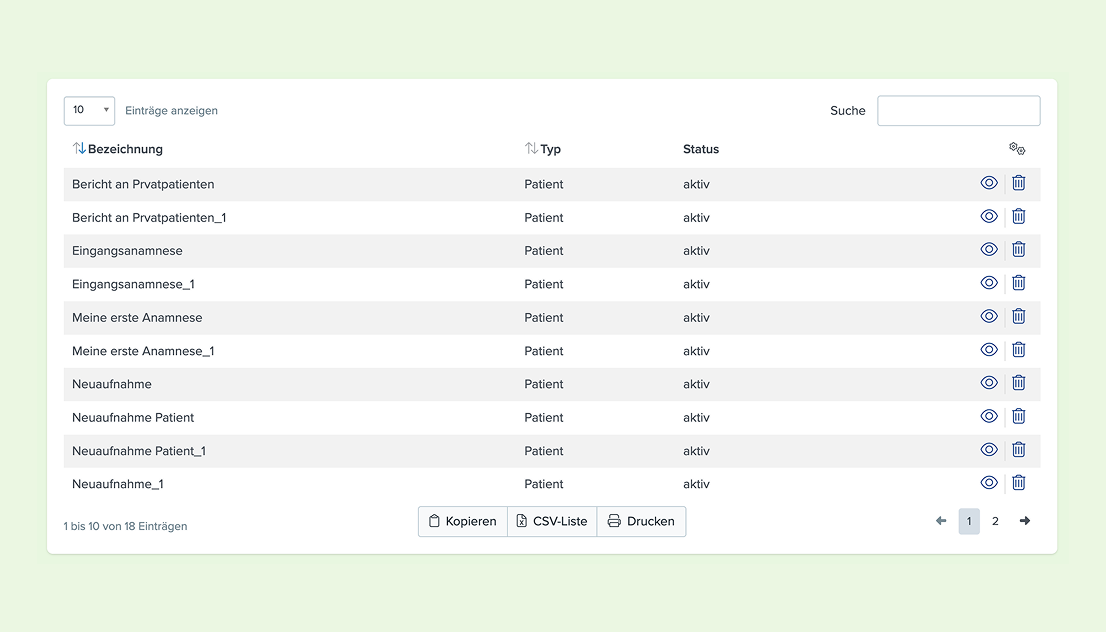Open column settings gear icon in header
The image size is (1106, 632).
click(x=1017, y=148)
